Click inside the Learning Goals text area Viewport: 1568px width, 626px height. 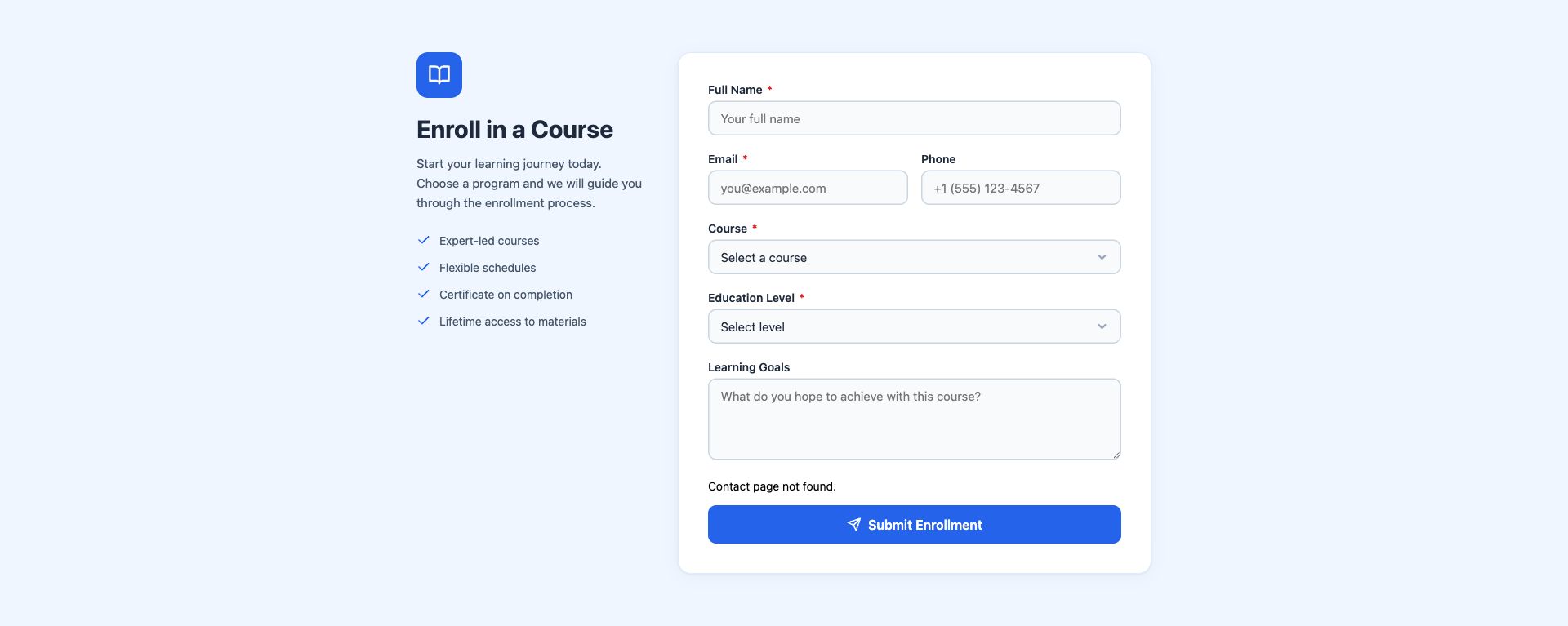pos(914,419)
